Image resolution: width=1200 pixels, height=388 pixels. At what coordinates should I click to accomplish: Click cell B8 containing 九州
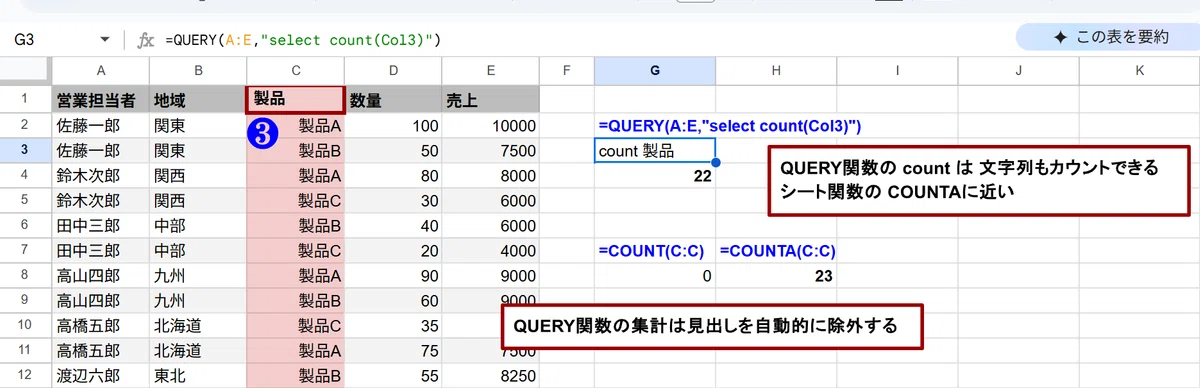[x=198, y=276]
